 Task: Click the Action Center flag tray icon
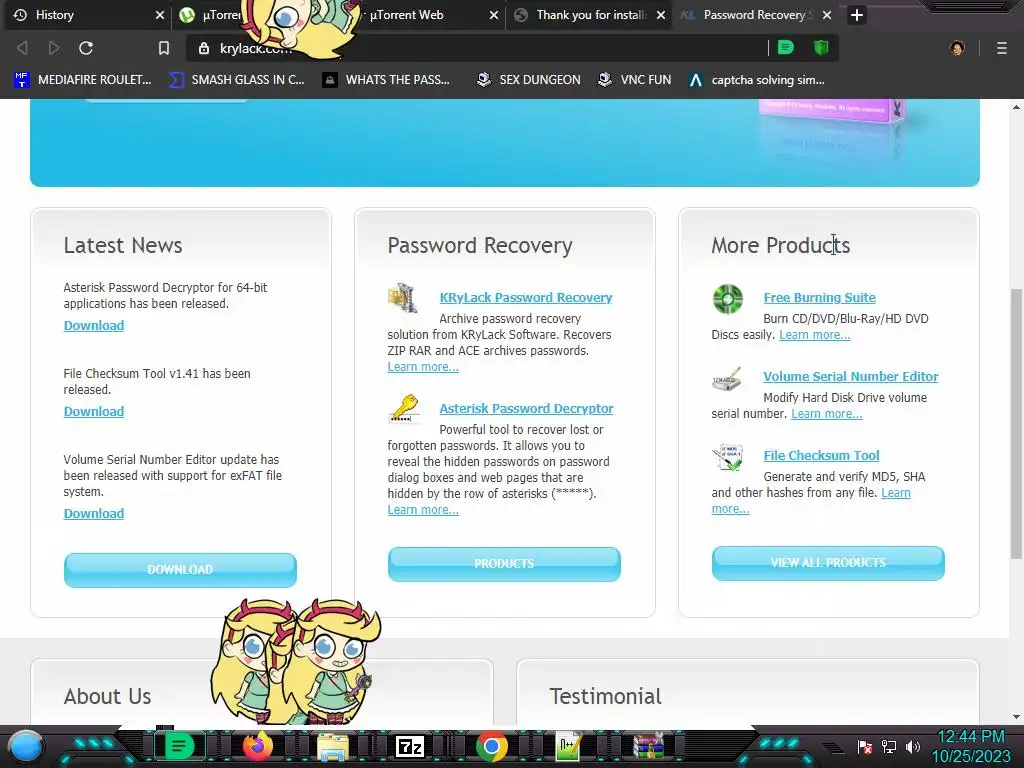tap(865, 746)
